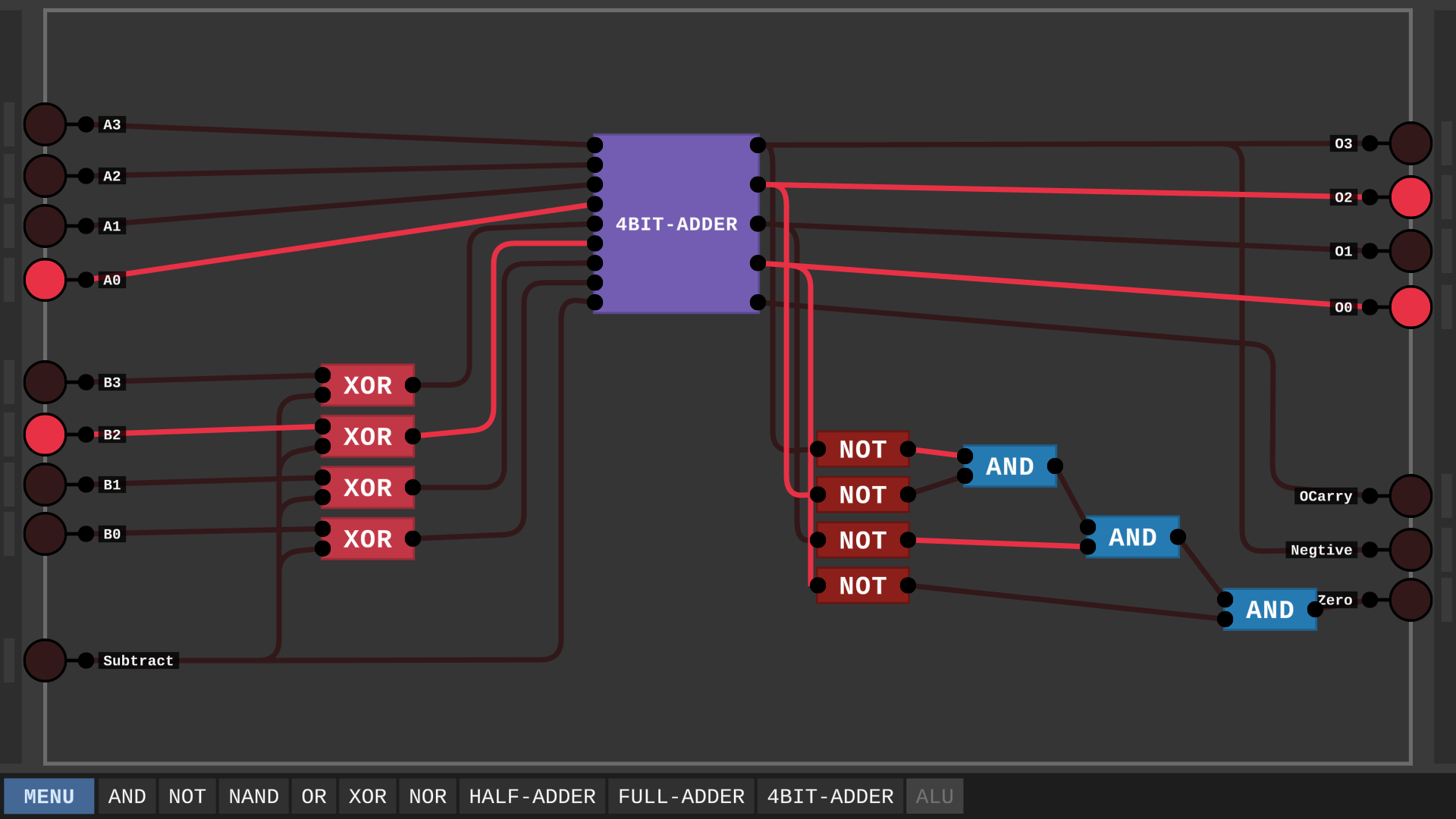Select AND chip from the toolbar
The width and height of the screenshot is (1456, 819).
tap(127, 796)
